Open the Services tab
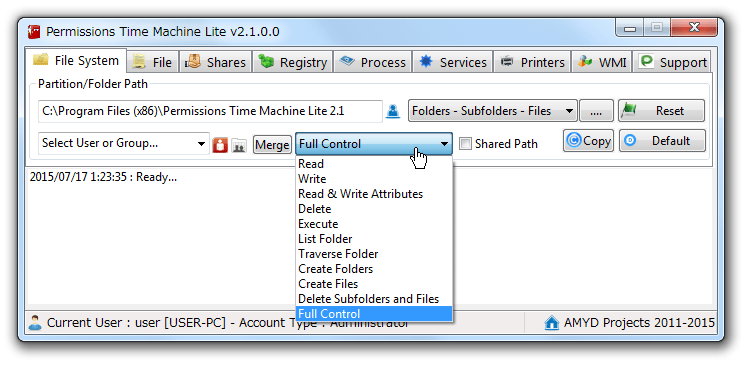This screenshot has width=746, height=365. click(452, 62)
